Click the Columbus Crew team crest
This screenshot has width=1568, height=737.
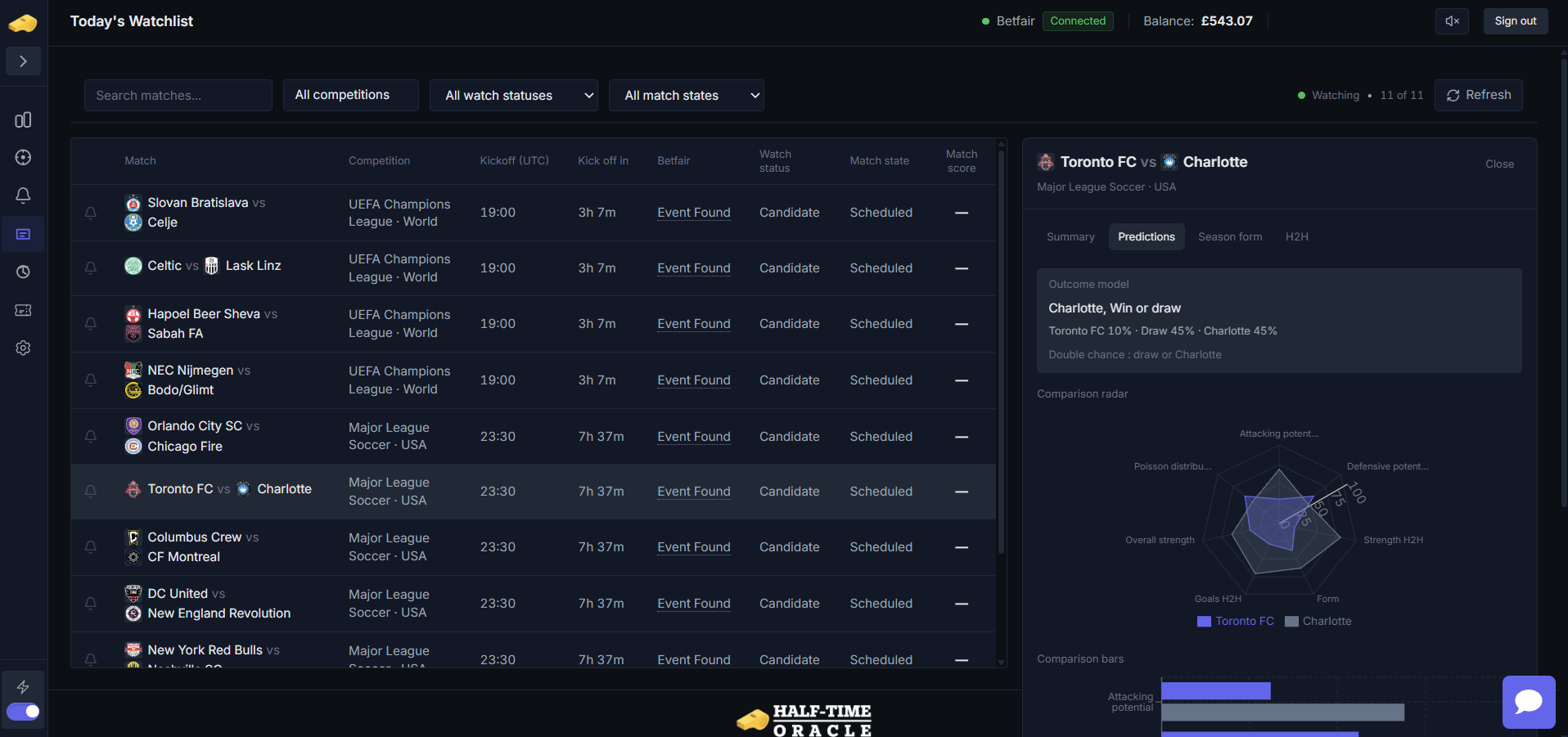(133, 537)
